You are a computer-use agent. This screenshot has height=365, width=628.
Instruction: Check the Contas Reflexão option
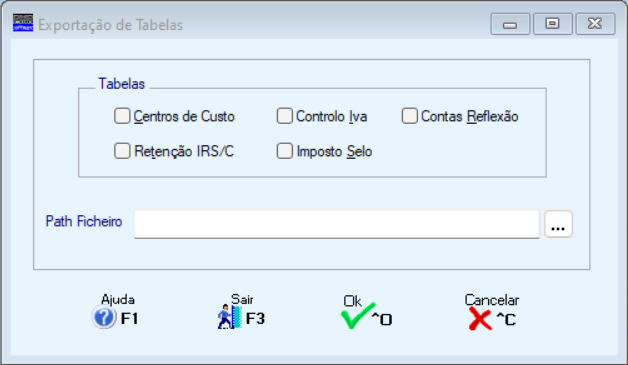pos(410,116)
